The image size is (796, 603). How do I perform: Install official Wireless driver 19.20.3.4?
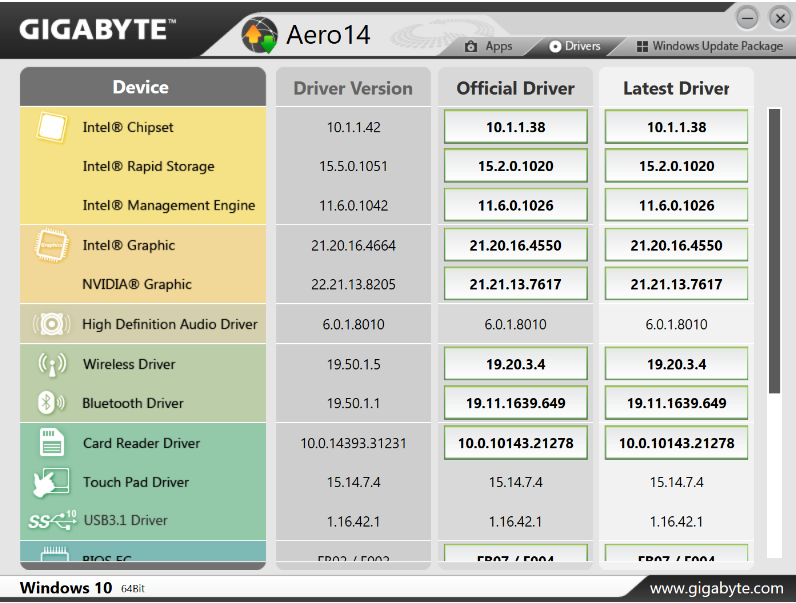click(x=515, y=364)
